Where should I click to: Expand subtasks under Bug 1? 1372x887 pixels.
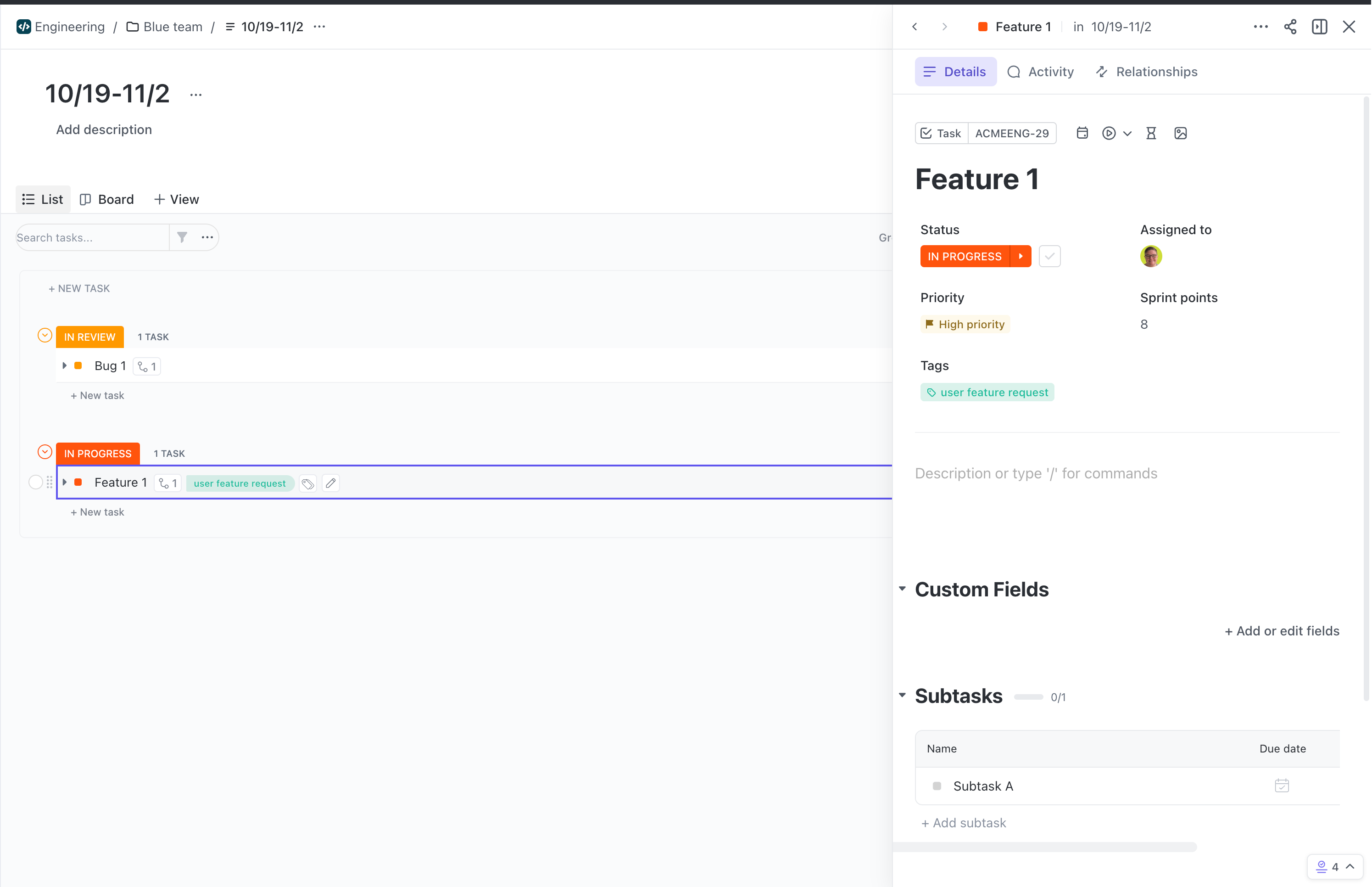64,366
